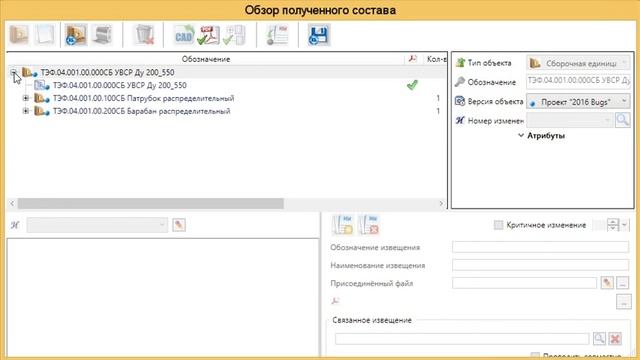Expand the Патрубок распределительный node
Image resolution: width=640 pixels, height=360 pixels.
pyautogui.click(x=26, y=98)
